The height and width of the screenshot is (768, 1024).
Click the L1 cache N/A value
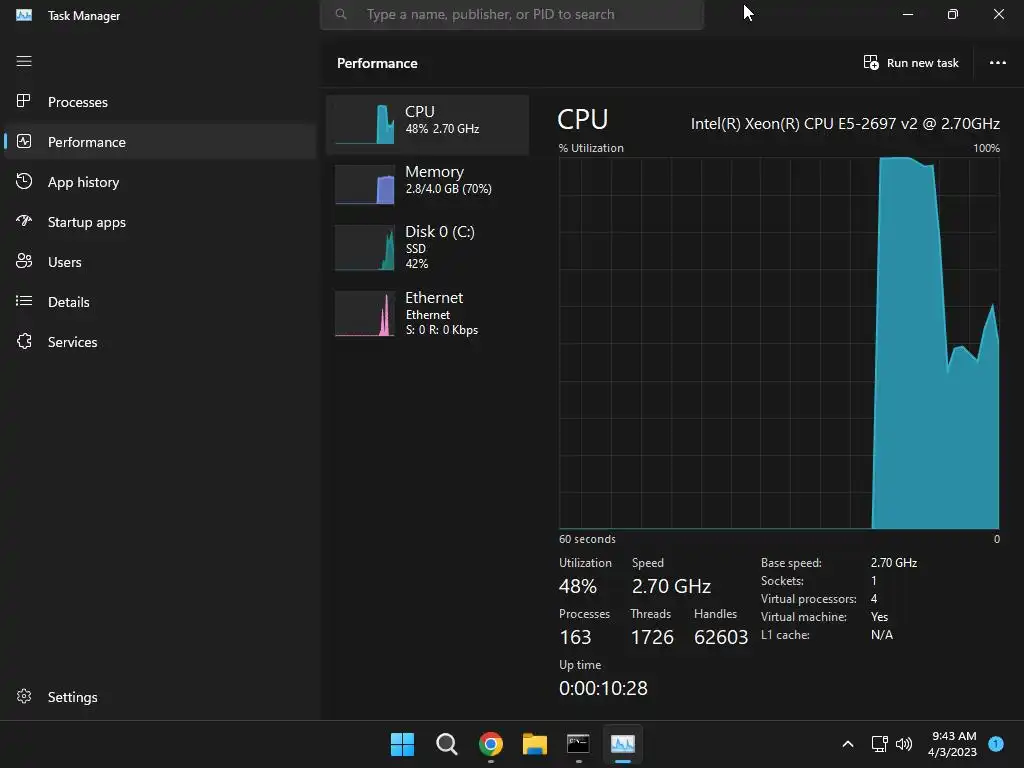click(x=882, y=635)
